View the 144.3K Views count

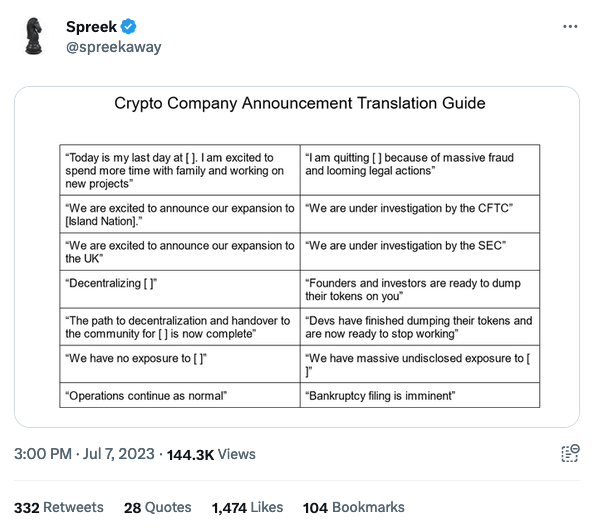tap(211, 454)
